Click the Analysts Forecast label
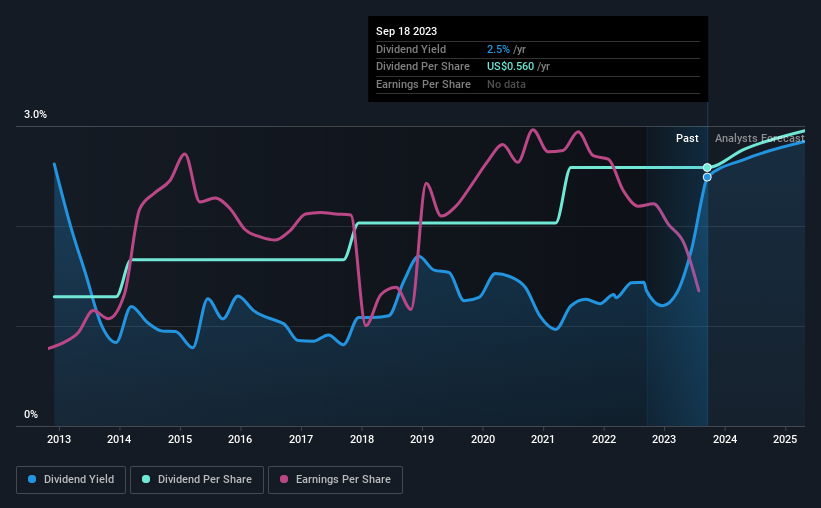This screenshot has height=508, width=821. (x=760, y=138)
